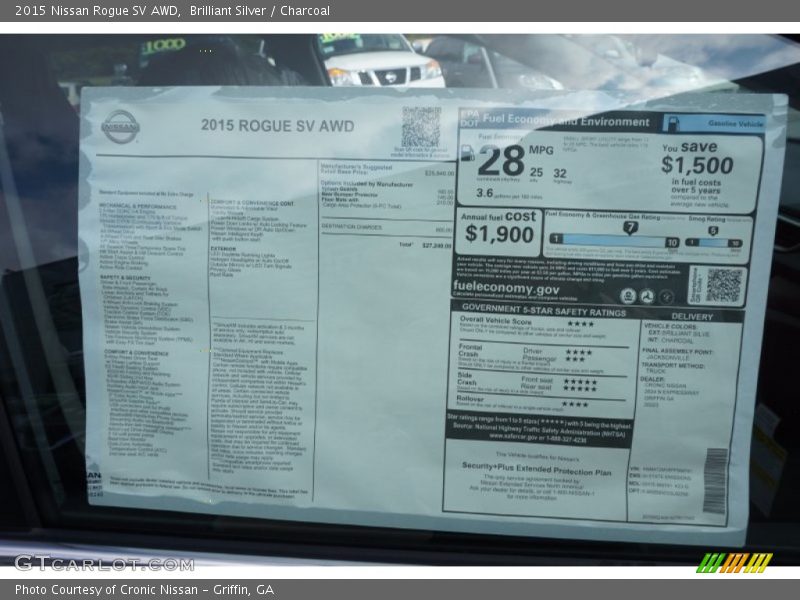The image size is (800, 600).
Task: Click the annual fuel cost '$1,900'
Action: click(x=499, y=234)
